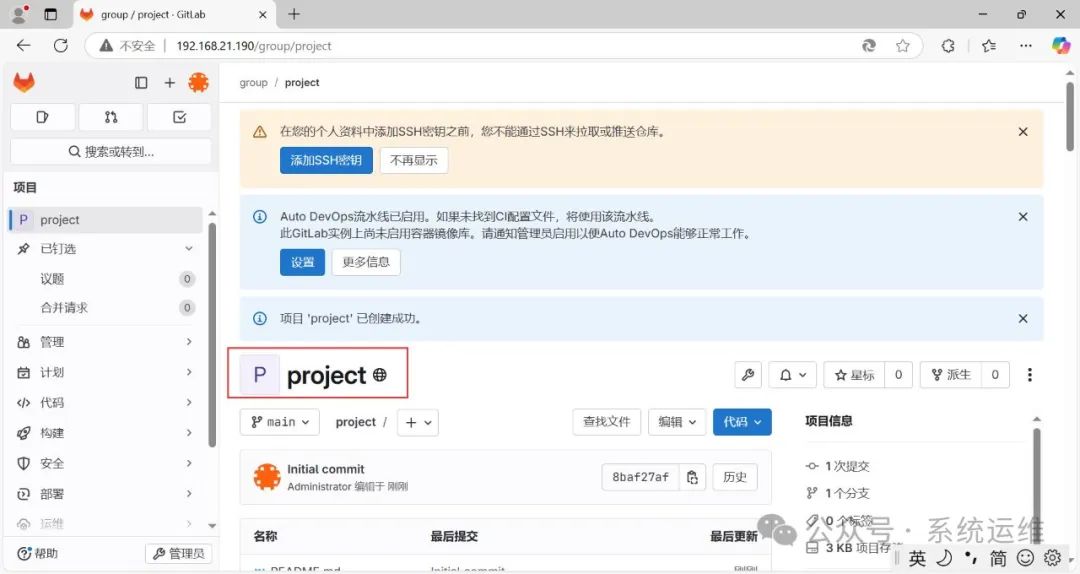The height and width of the screenshot is (574, 1080).
Task: Open the merge requests shortcut icon
Action: pos(111,117)
